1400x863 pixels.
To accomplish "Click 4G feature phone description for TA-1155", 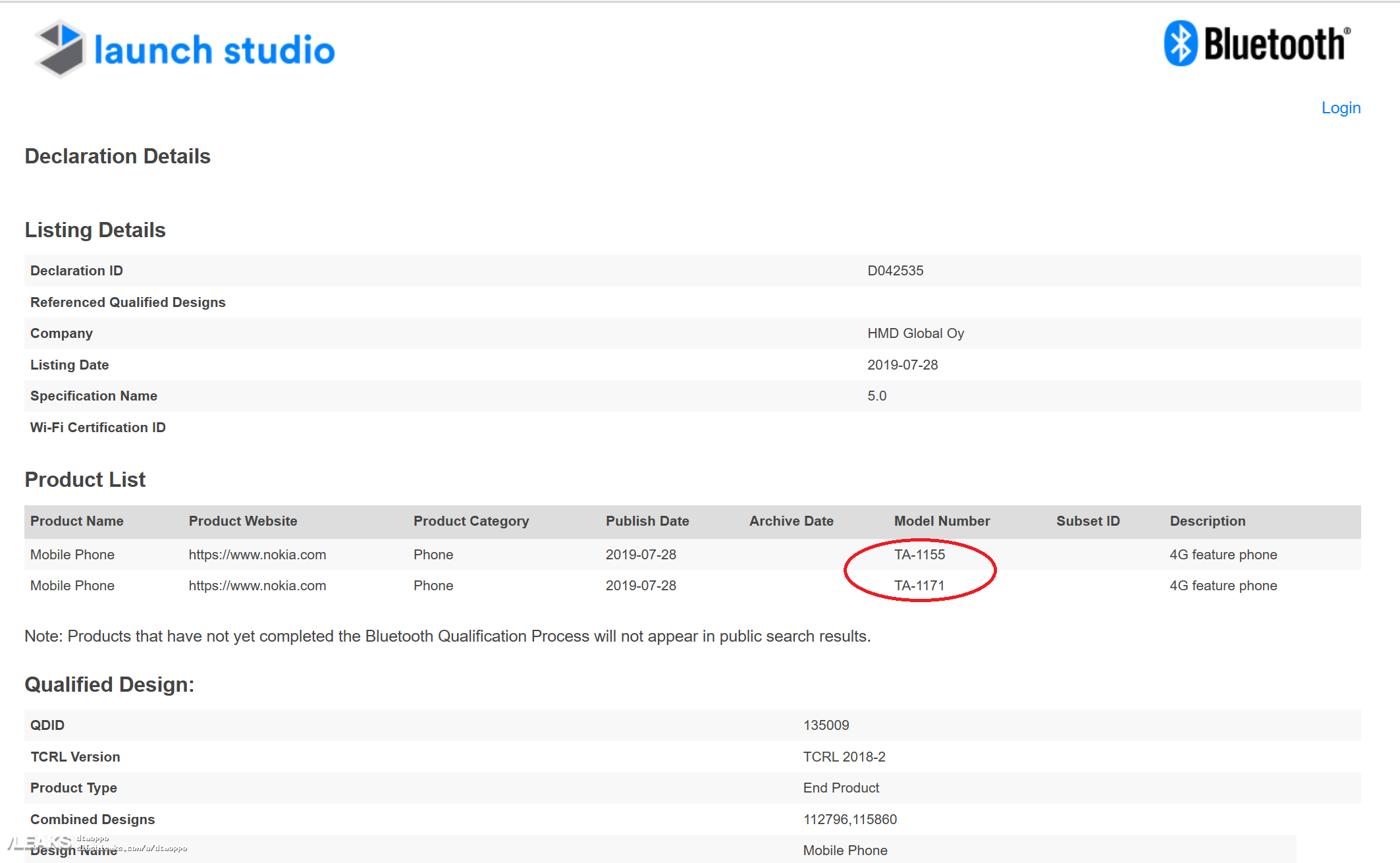I will coord(1223,555).
